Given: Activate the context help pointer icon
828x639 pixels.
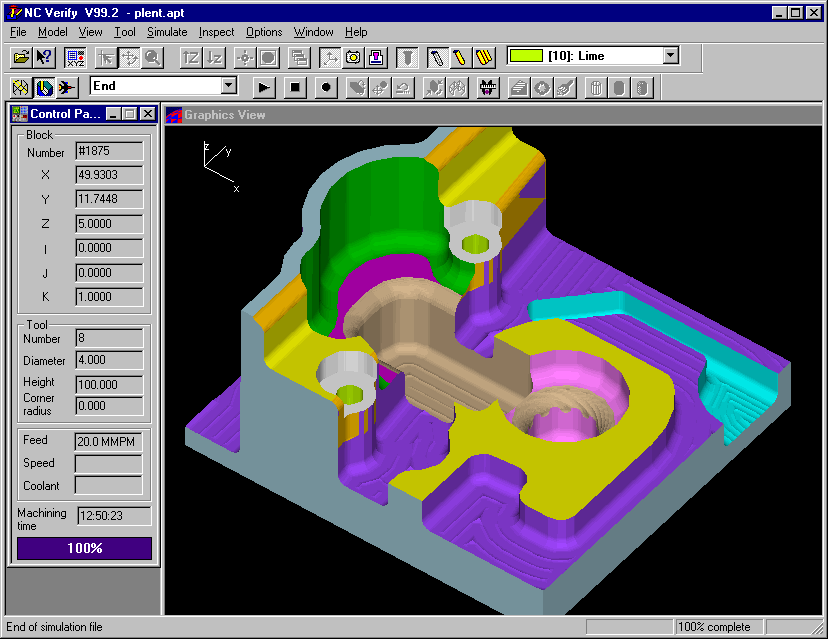Looking at the screenshot, I should (44, 57).
